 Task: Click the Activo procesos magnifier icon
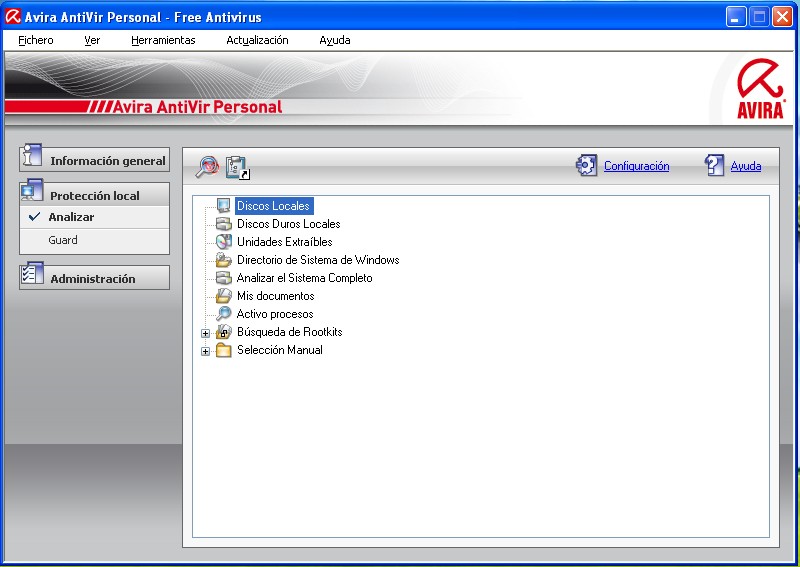pyautogui.click(x=223, y=313)
